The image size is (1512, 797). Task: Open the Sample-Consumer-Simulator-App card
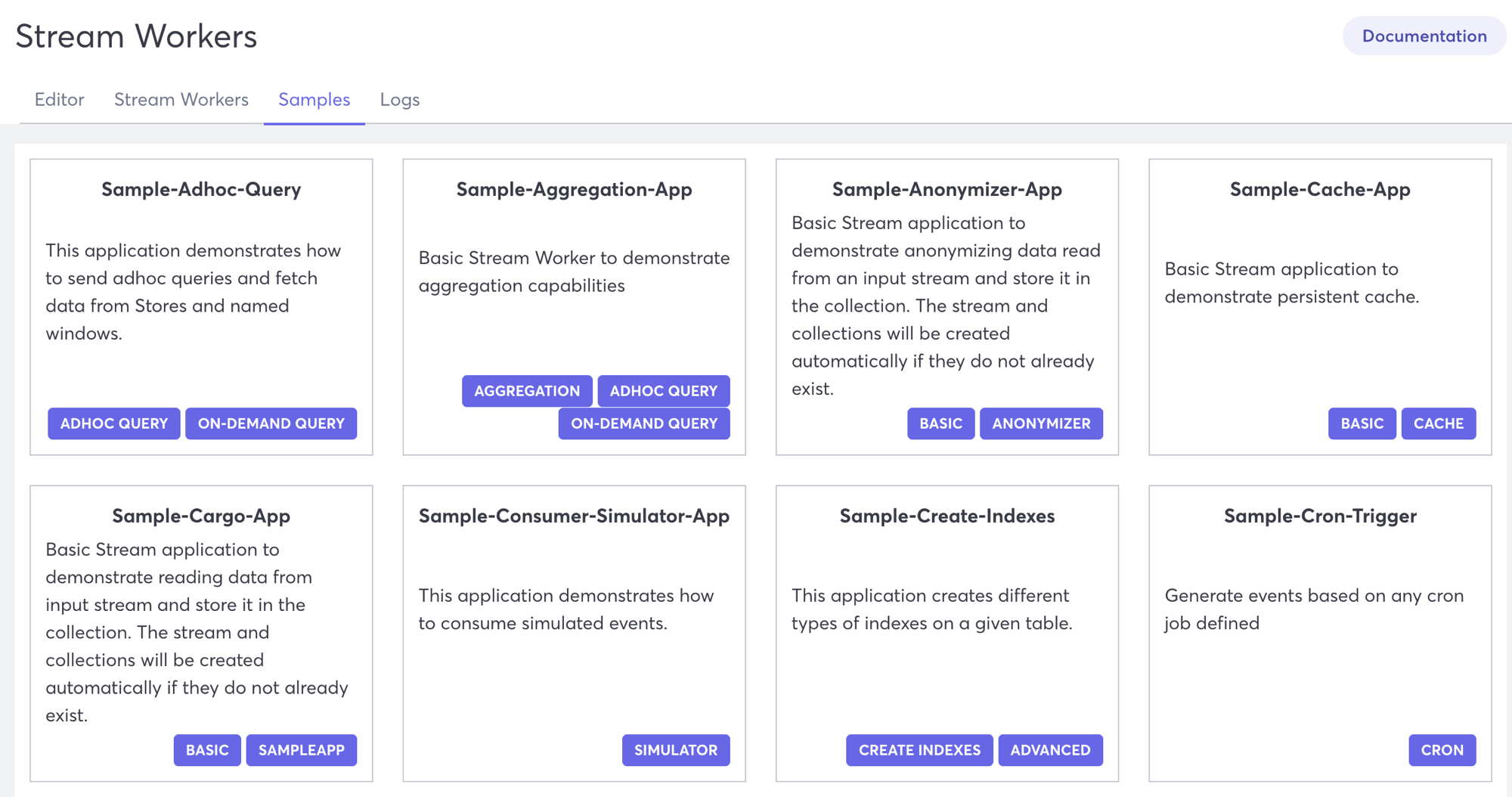tap(574, 516)
